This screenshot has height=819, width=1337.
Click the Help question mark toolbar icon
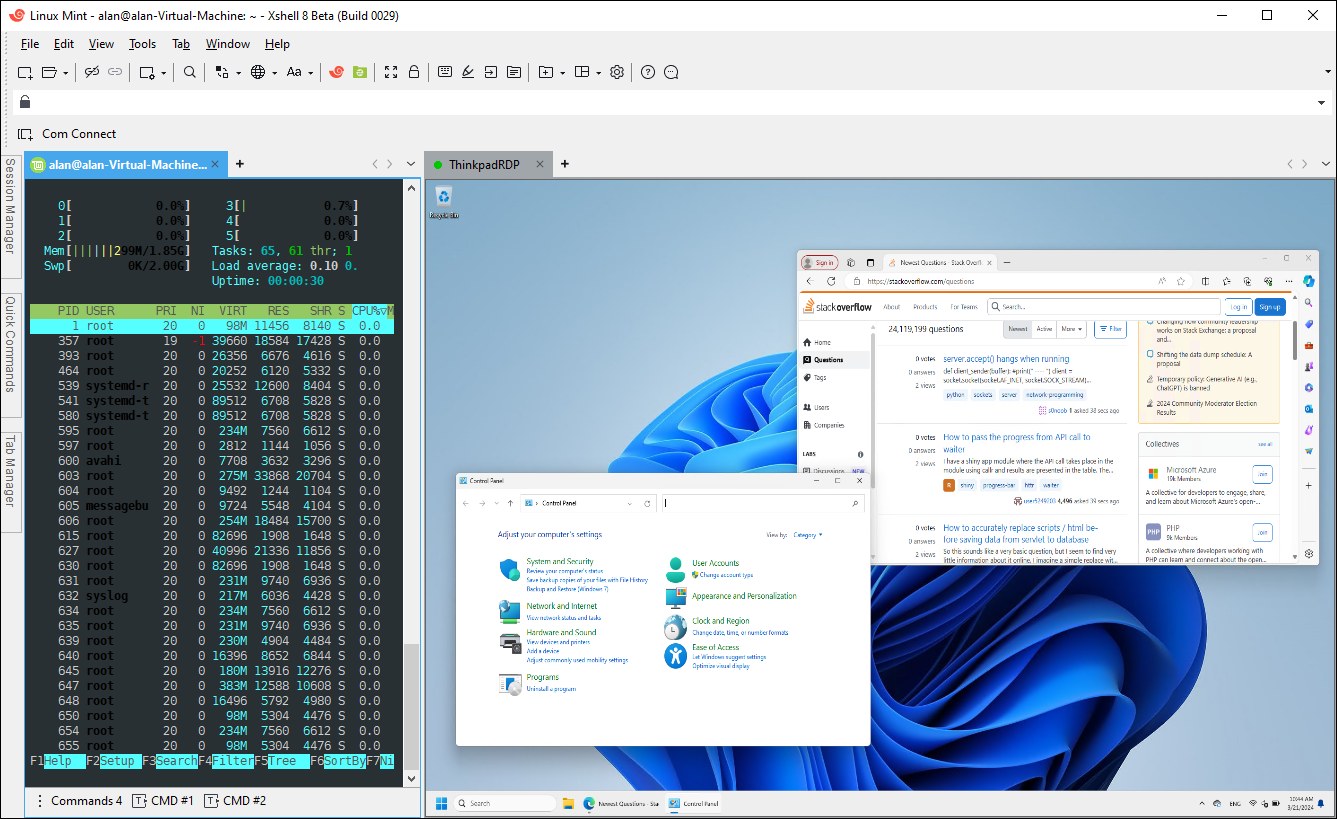point(648,72)
